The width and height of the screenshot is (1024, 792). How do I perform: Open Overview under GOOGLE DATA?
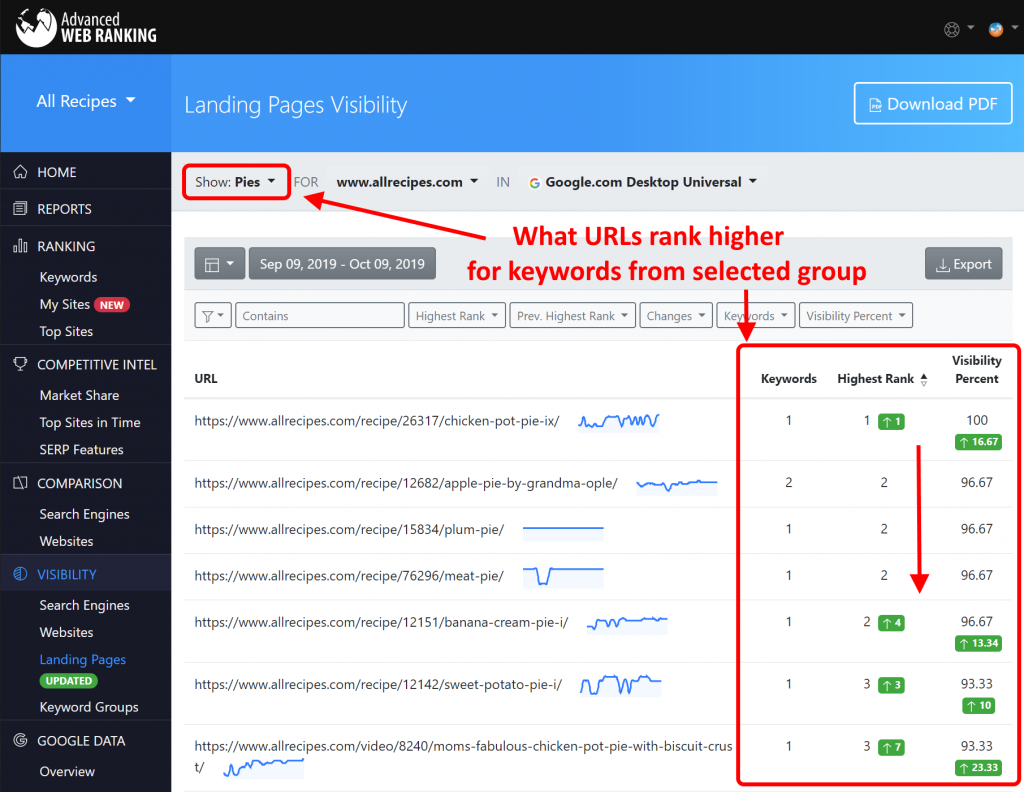(67, 771)
